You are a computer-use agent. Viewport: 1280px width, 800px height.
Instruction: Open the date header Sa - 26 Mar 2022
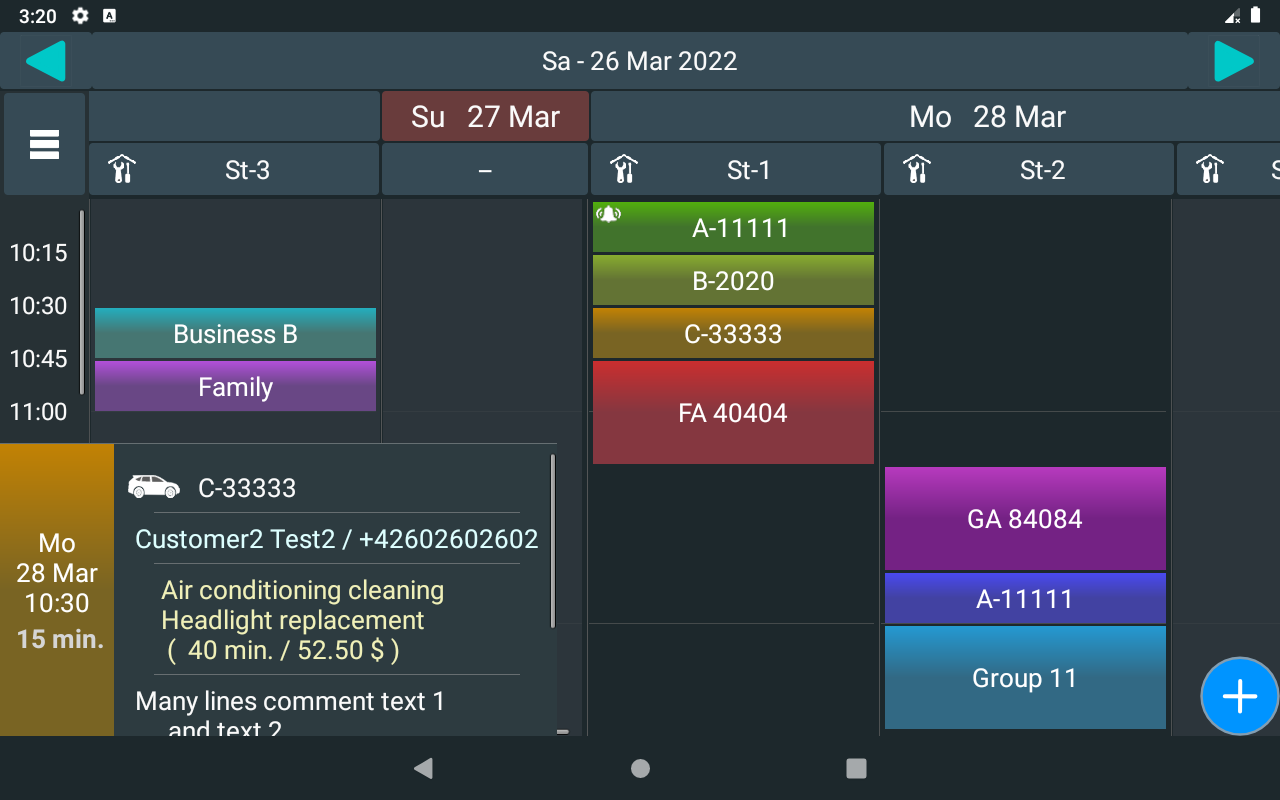click(640, 61)
